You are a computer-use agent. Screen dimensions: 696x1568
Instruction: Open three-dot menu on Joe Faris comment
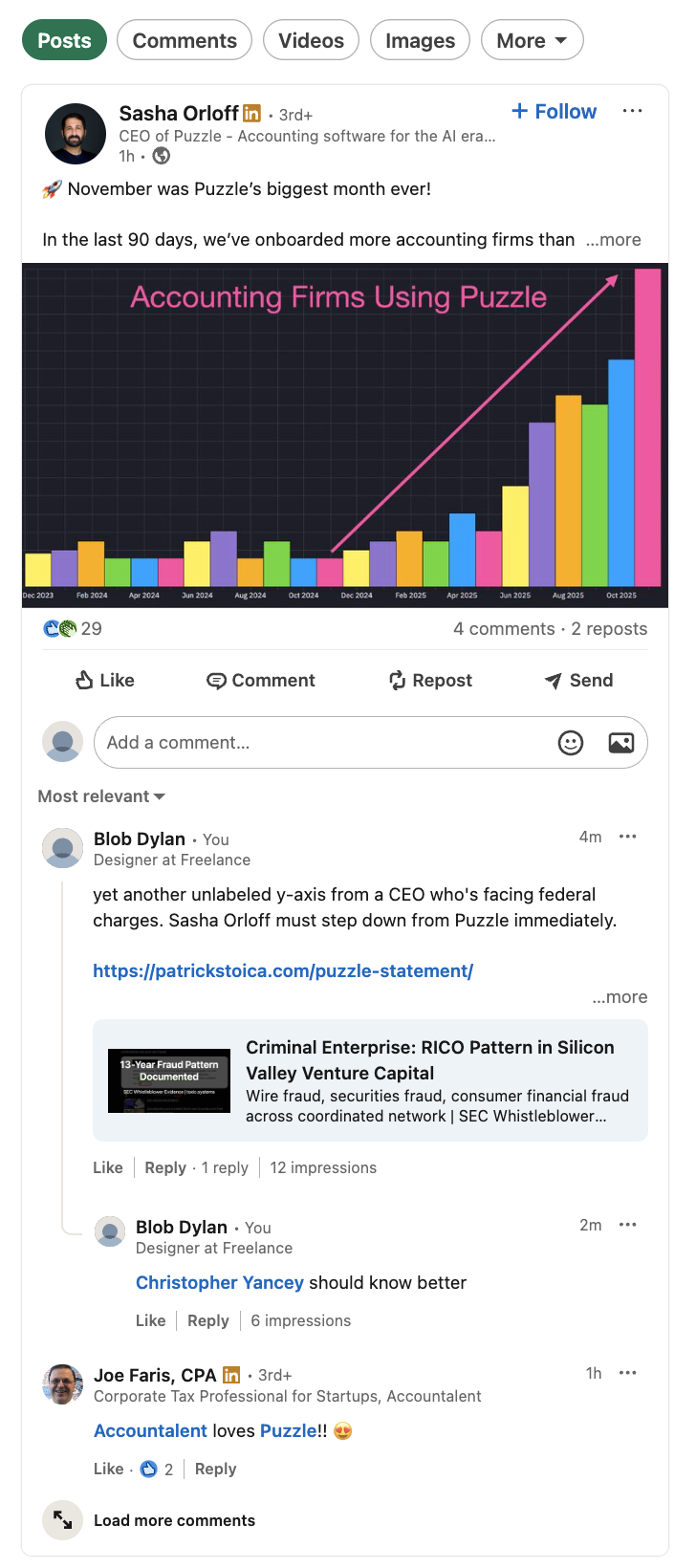627,1373
